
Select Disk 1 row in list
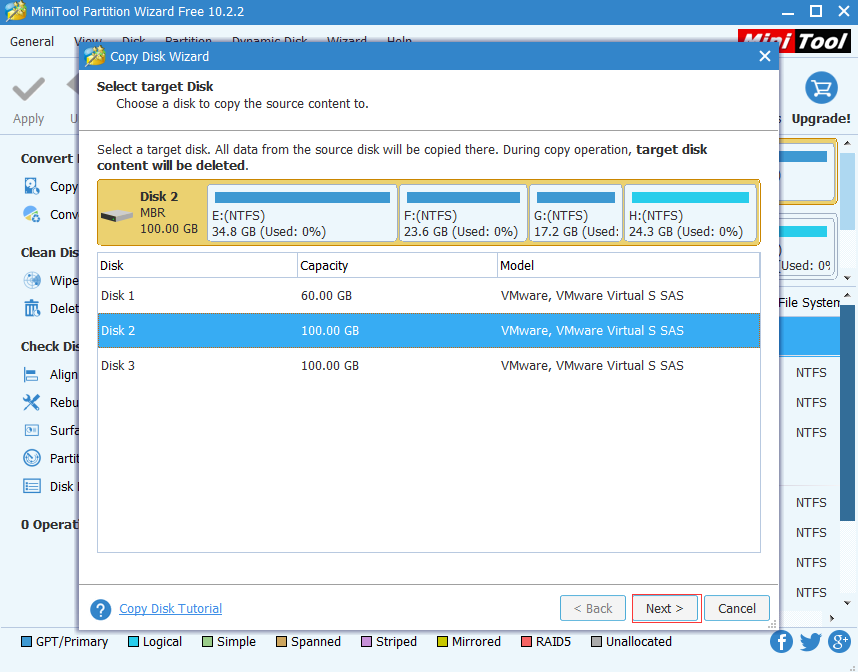pos(428,296)
